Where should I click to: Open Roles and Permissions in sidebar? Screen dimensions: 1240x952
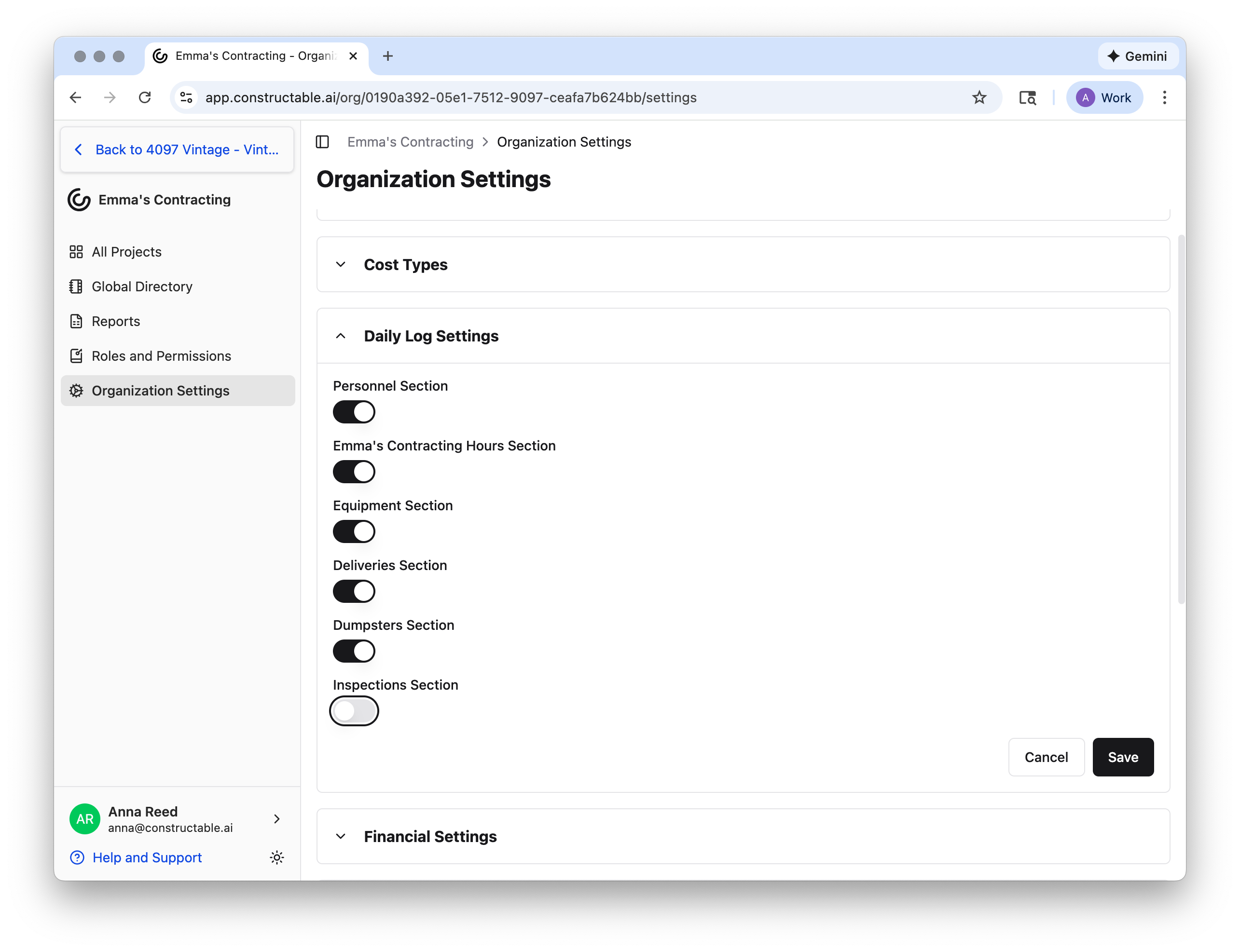tap(178, 356)
